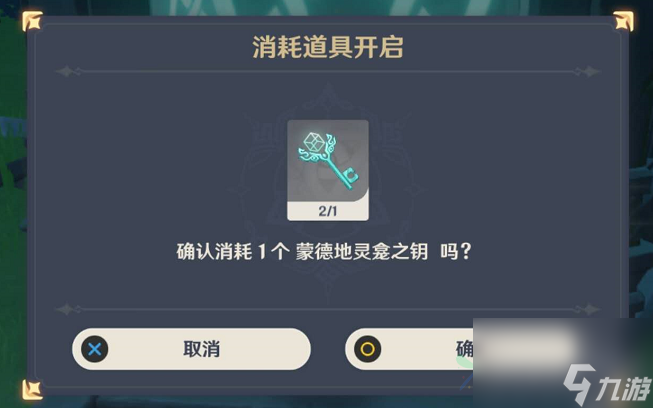Click the question mark ending the prompt
Viewport: 653px width, 408px height.
click(x=466, y=252)
